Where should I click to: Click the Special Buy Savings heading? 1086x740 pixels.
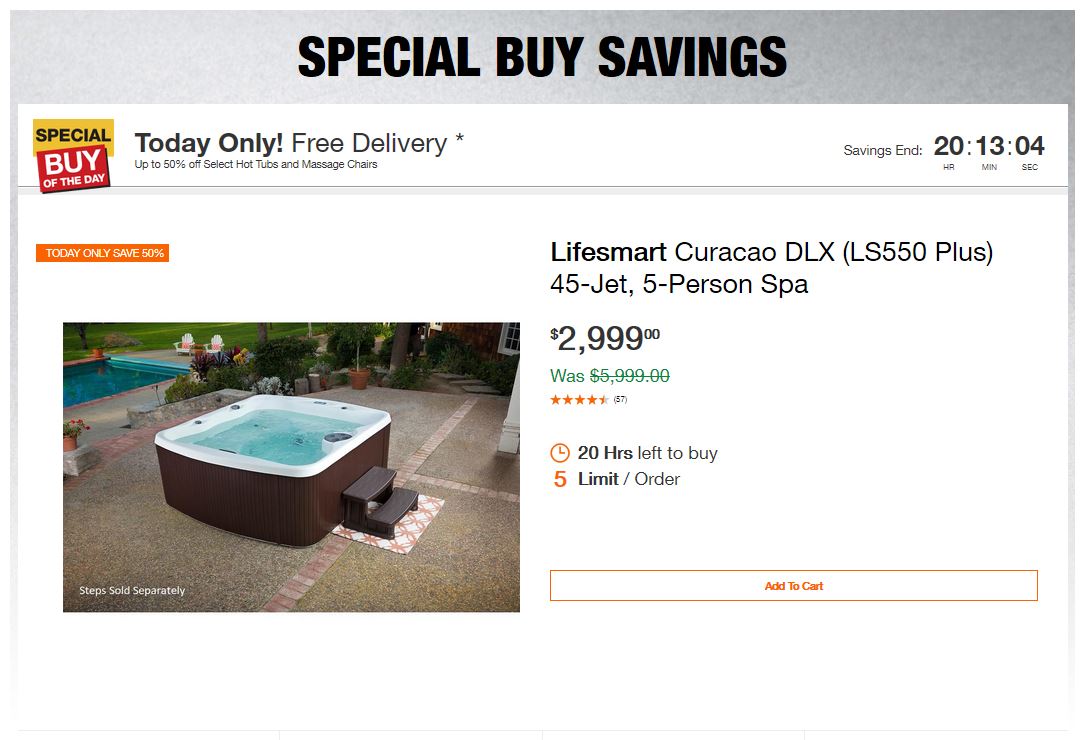point(542,57)
